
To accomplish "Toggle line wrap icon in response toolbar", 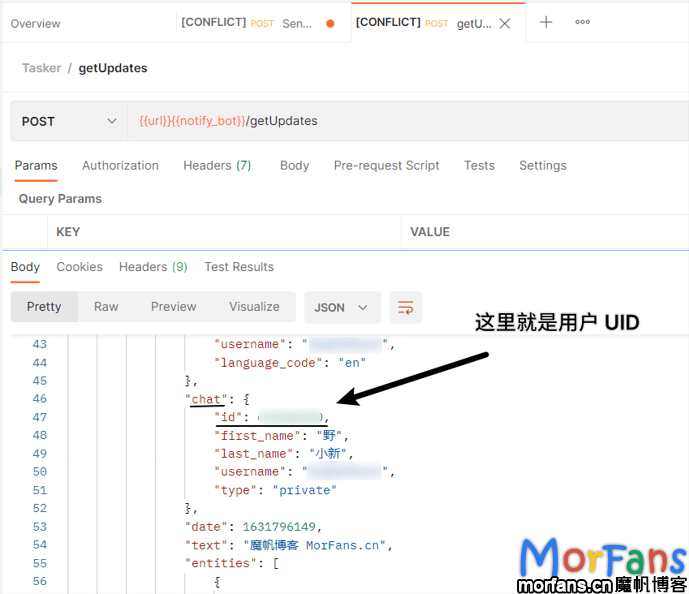I will coord(406,307).
